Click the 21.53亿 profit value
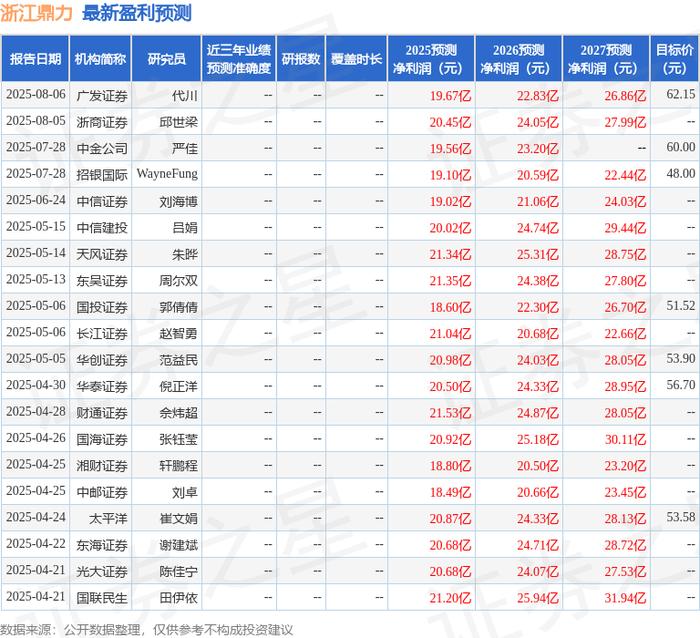The width and height of the screenshot is (700, 638). (450, 413)
